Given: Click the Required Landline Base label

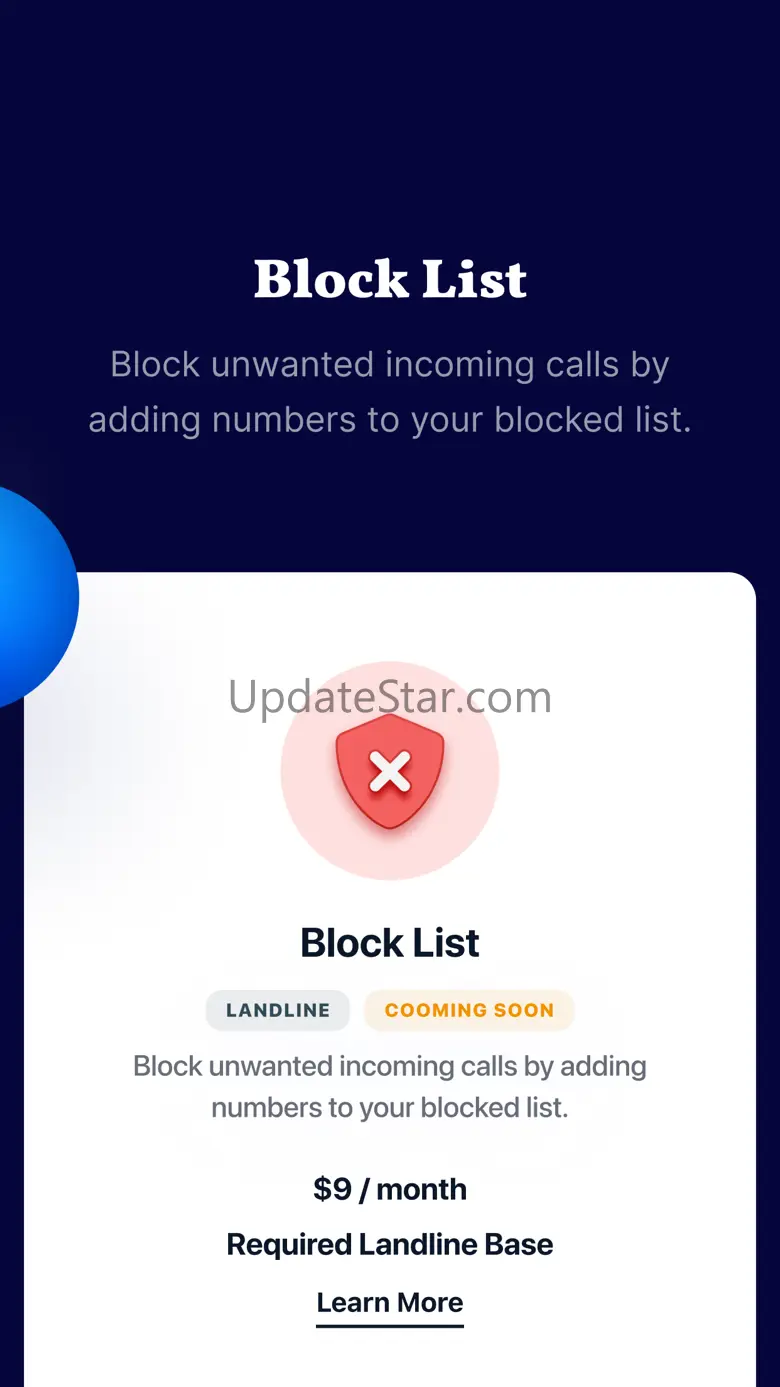Looking at the screenshot, I should 390,1244.
